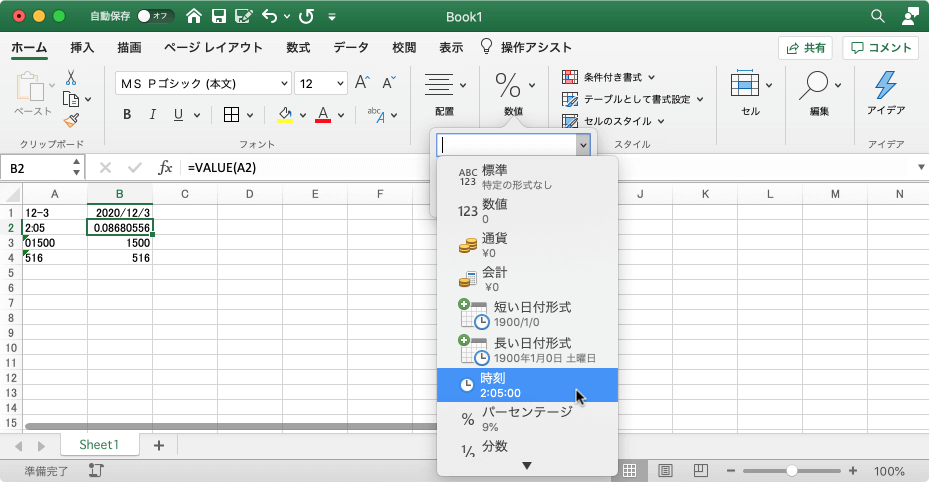Open 操作アシスト tell me helper
The height and width of the screenshot is (482, 929).
coord(526,47)
